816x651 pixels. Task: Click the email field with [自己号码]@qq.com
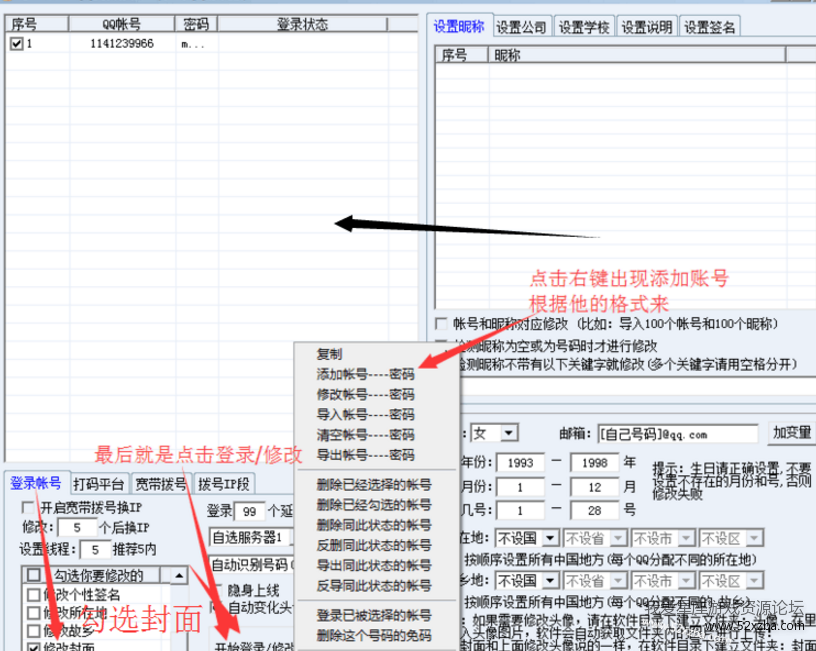[x=678, y=434]
